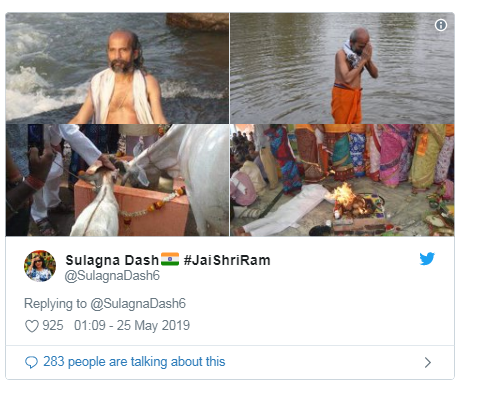The height and width of the screenshot is (393, 479).
Task: Click the info icon on the photo
Action: coord(441,25)
